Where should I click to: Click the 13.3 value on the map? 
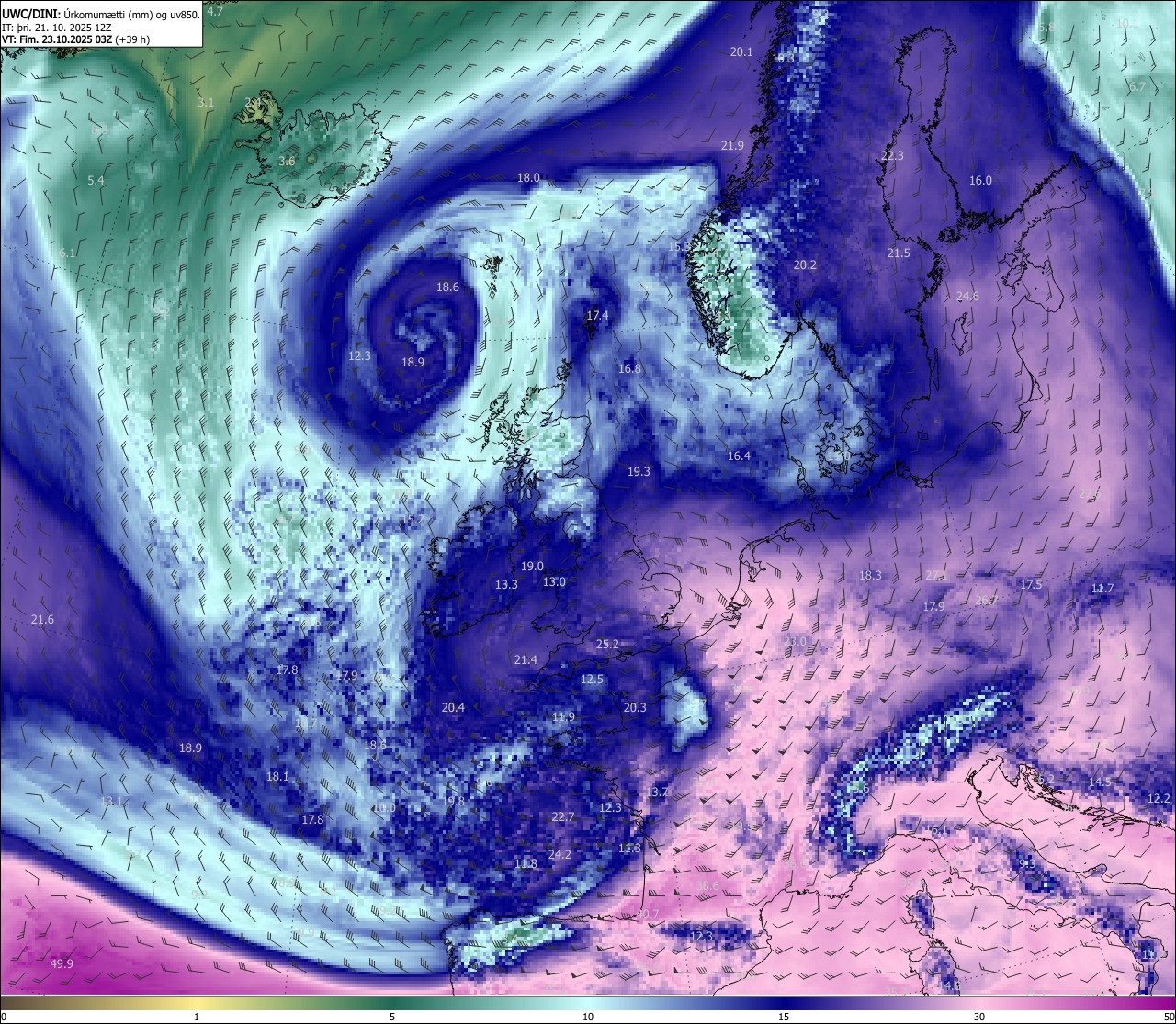point(506,585)
